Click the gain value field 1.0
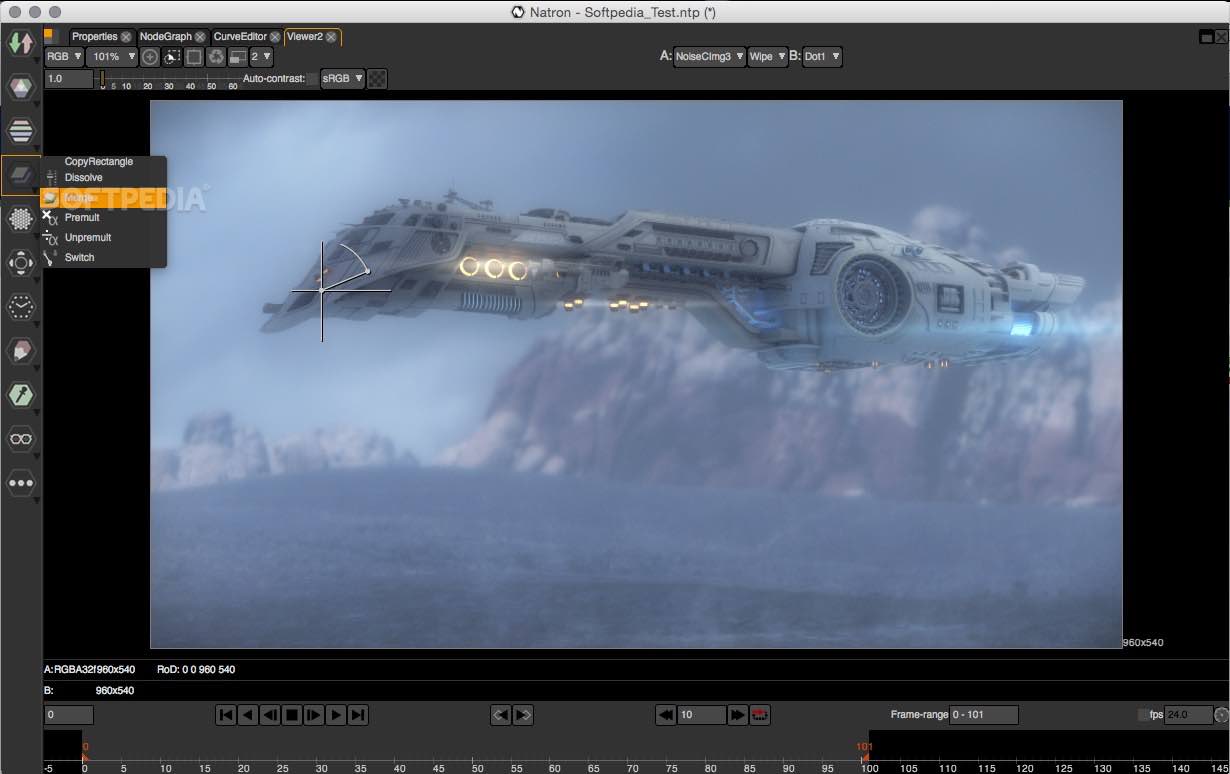The width and height of the screenshot is (1230, 774). point(69,78)
